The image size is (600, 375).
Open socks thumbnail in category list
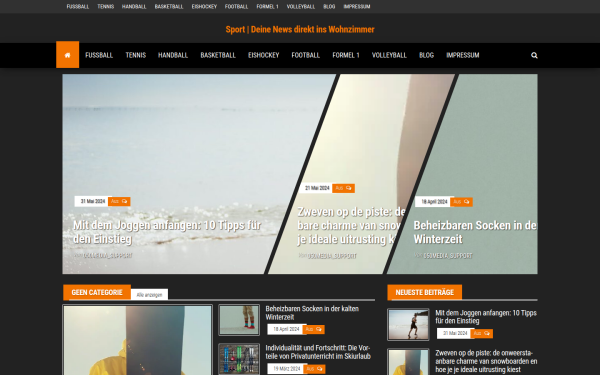pos(239,320)
